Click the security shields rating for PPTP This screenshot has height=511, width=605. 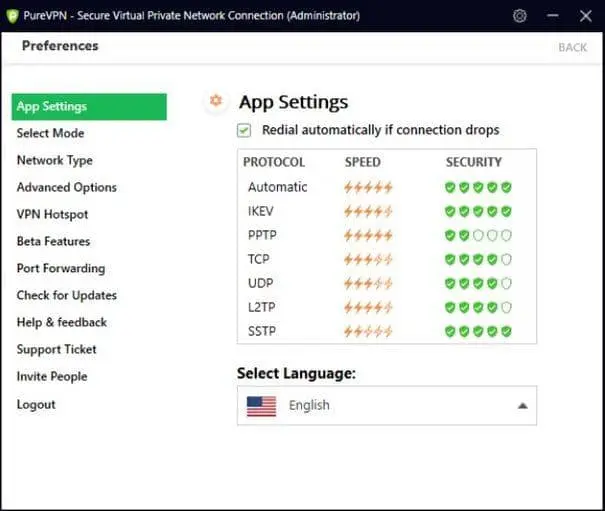[x=478, y=235]
